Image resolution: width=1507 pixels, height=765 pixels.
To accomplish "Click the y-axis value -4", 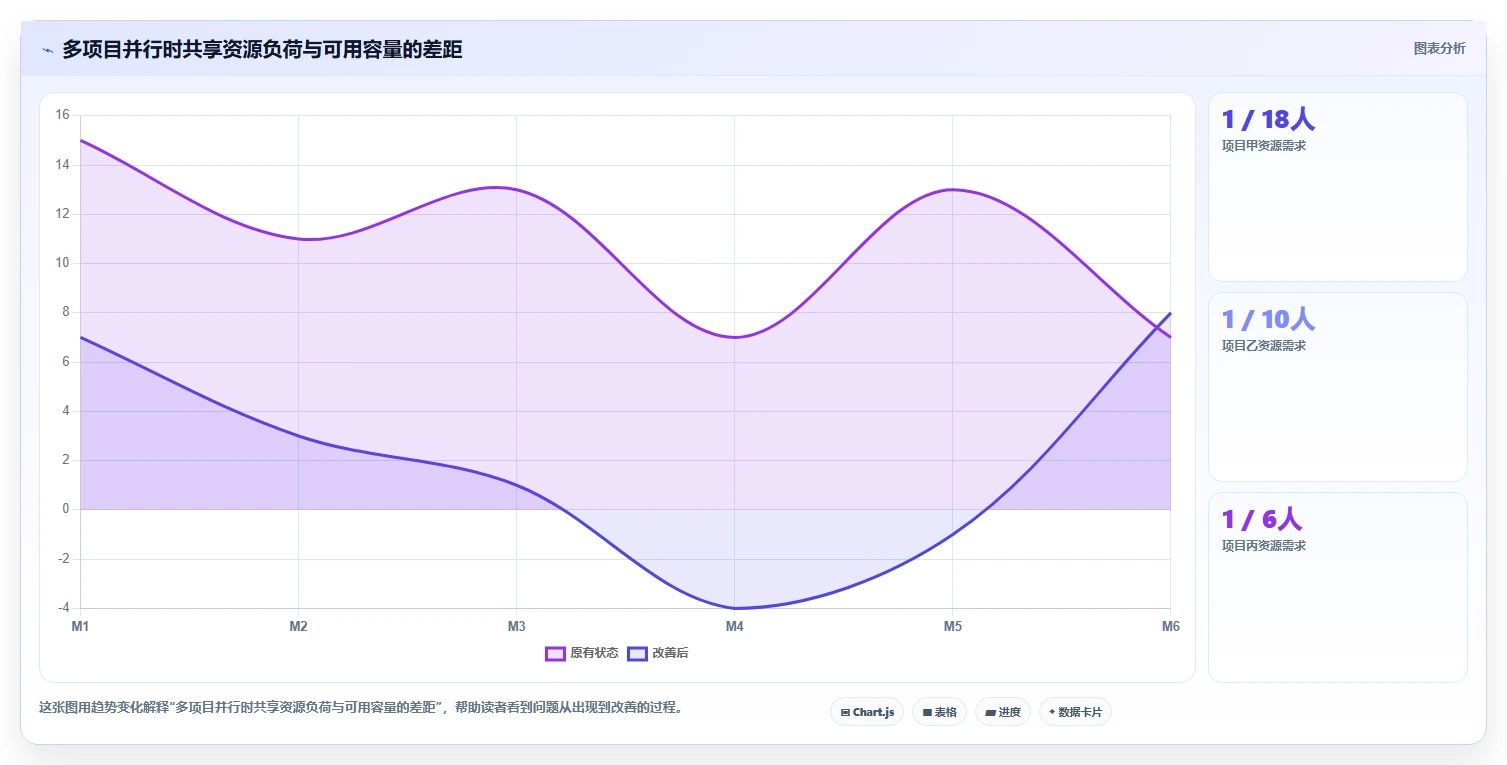I will [62, 608].
